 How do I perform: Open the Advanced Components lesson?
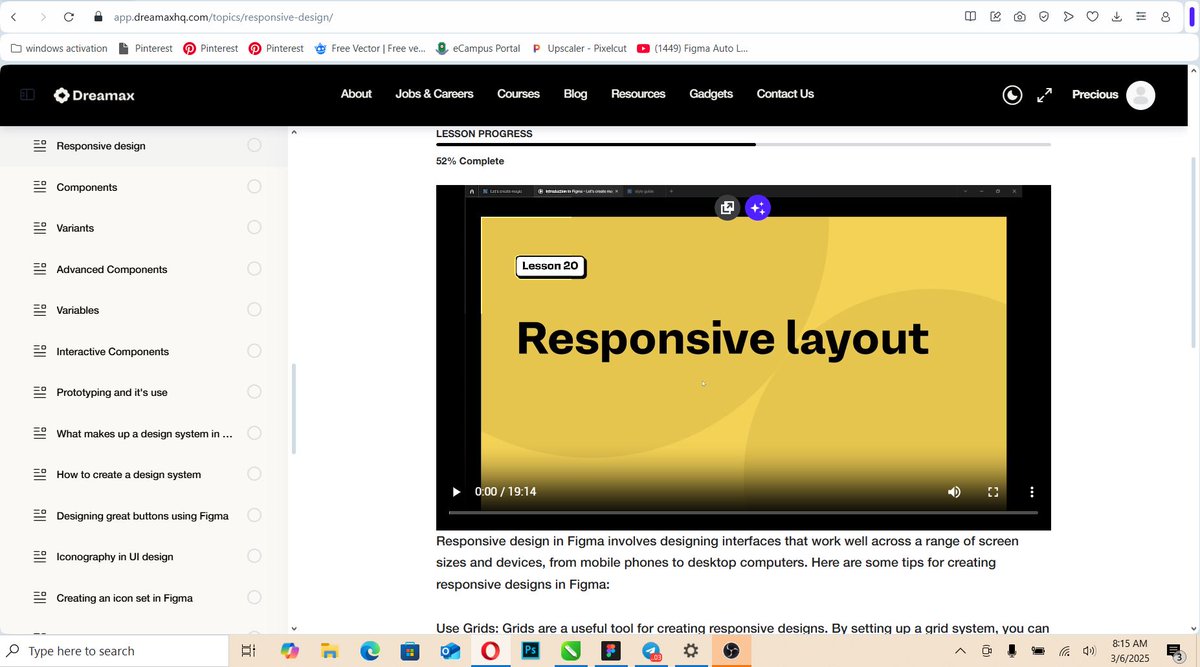point(112,269)
